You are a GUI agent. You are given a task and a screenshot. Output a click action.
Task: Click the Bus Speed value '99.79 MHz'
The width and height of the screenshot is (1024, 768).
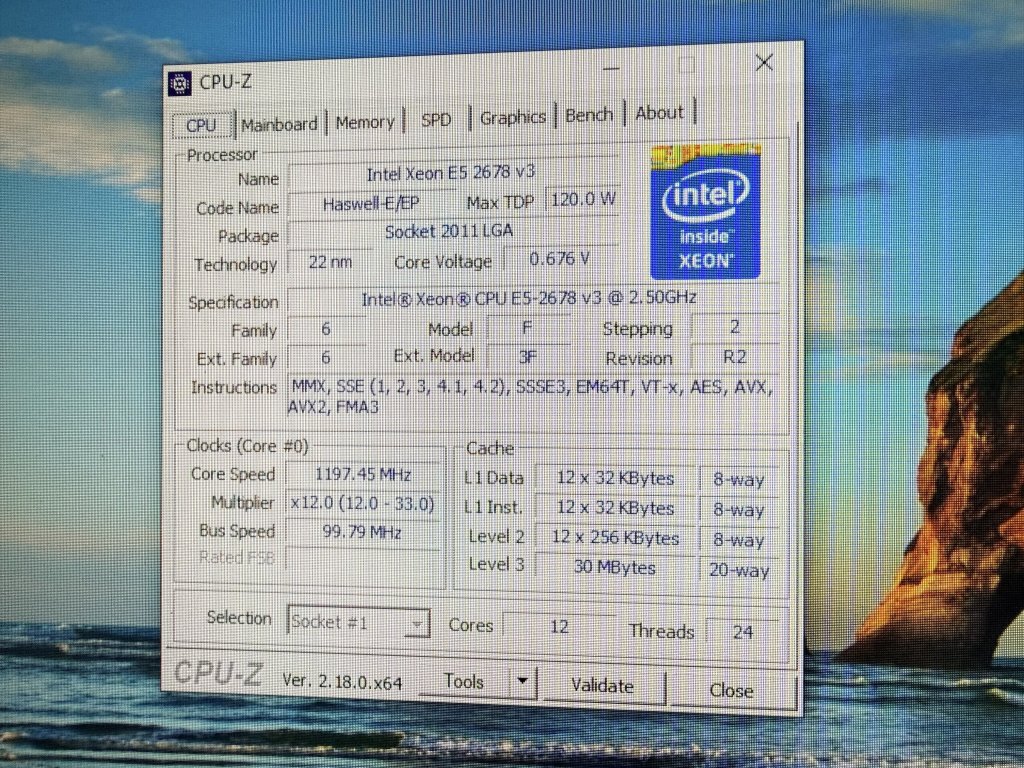[x=363, y=532]
